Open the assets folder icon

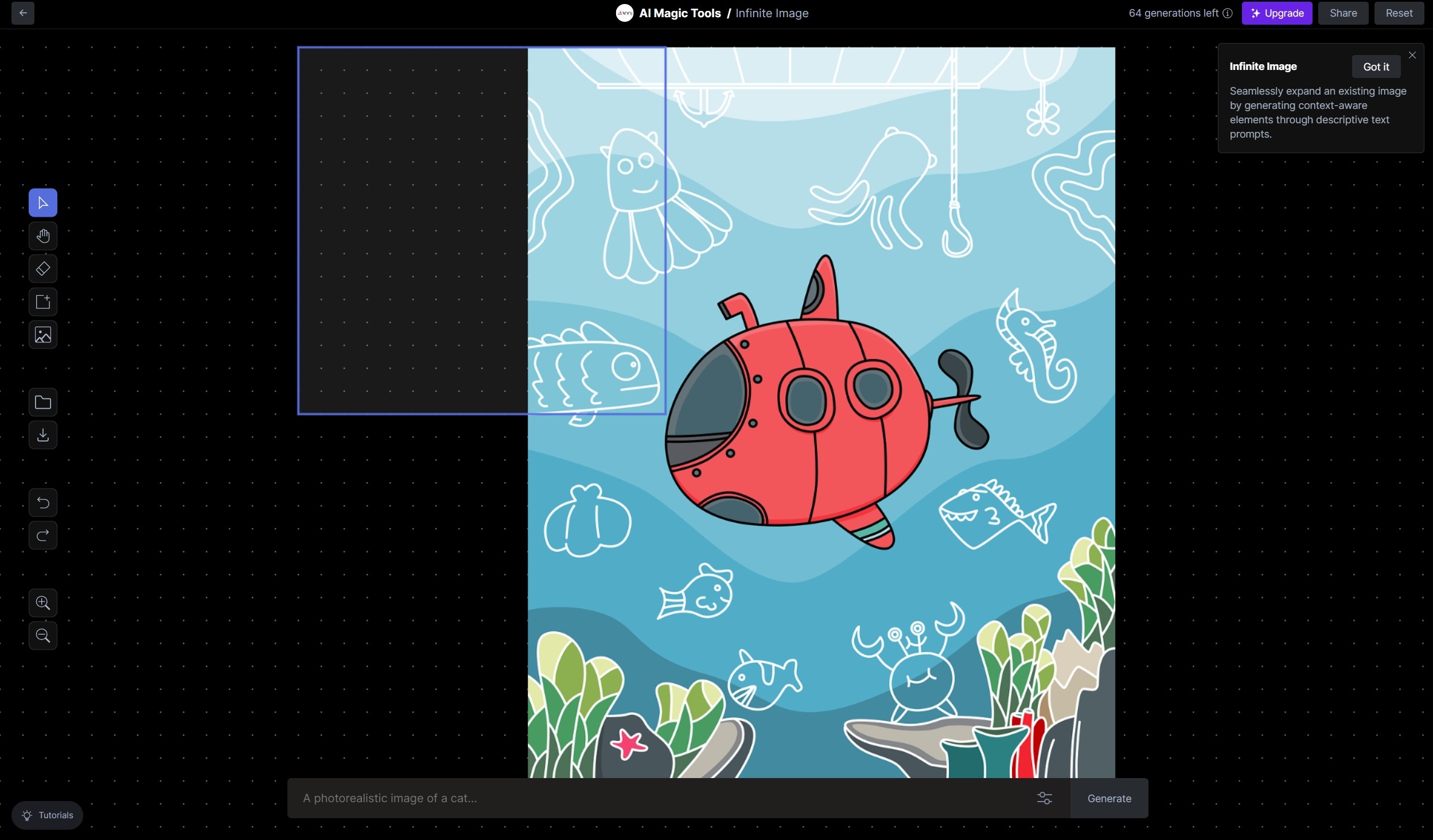coord(43,403)
